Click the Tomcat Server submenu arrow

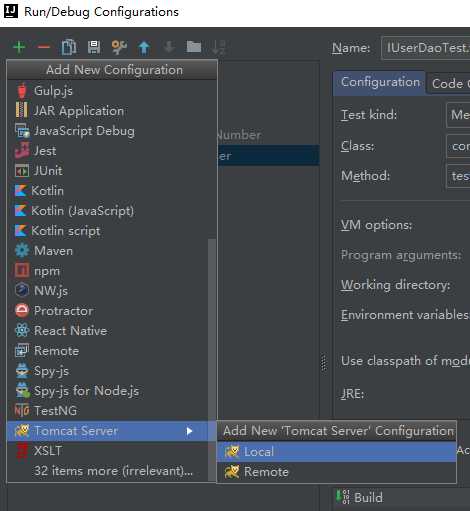click(189, 431)
